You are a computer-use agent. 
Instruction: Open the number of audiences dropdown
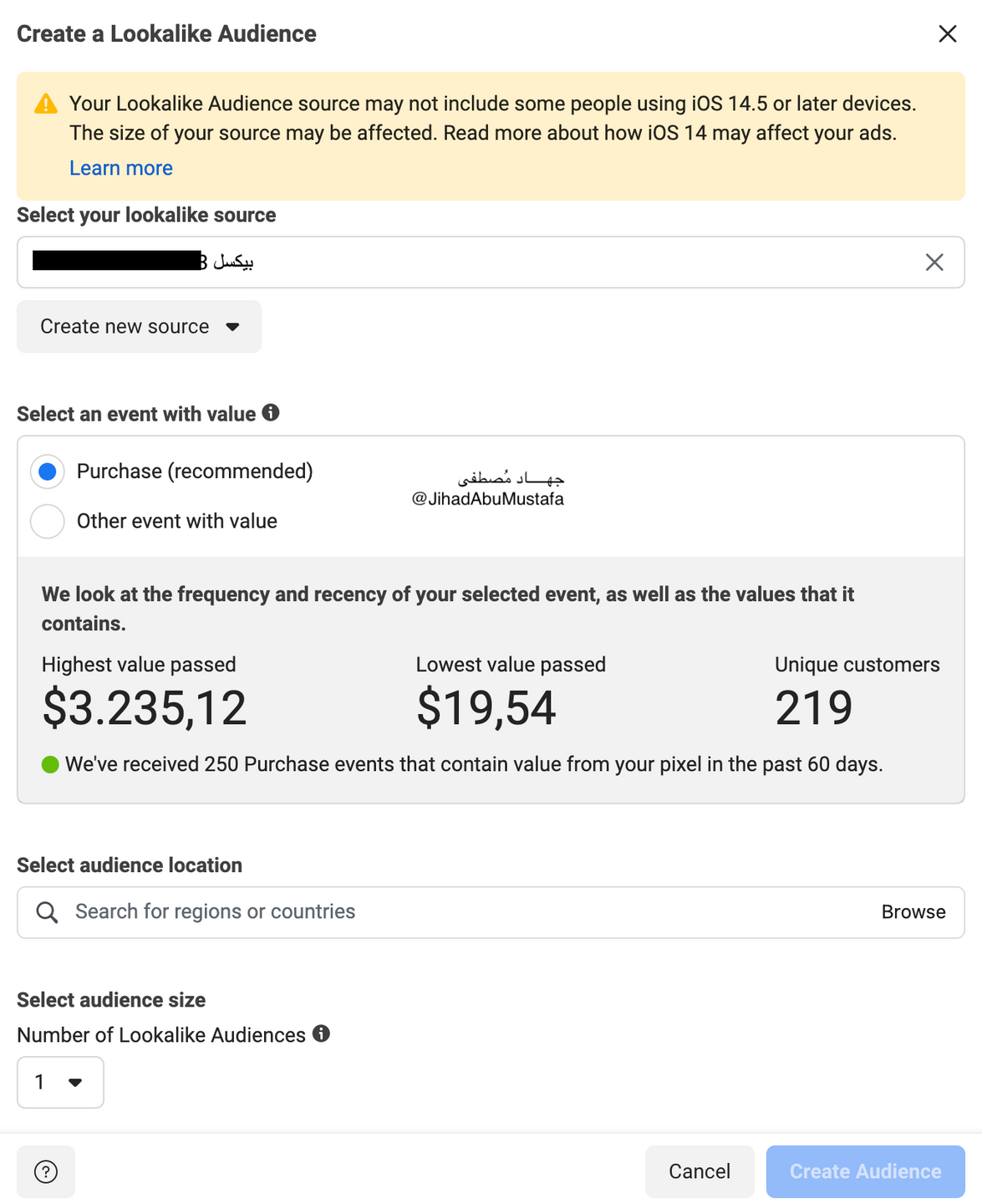60,1082
